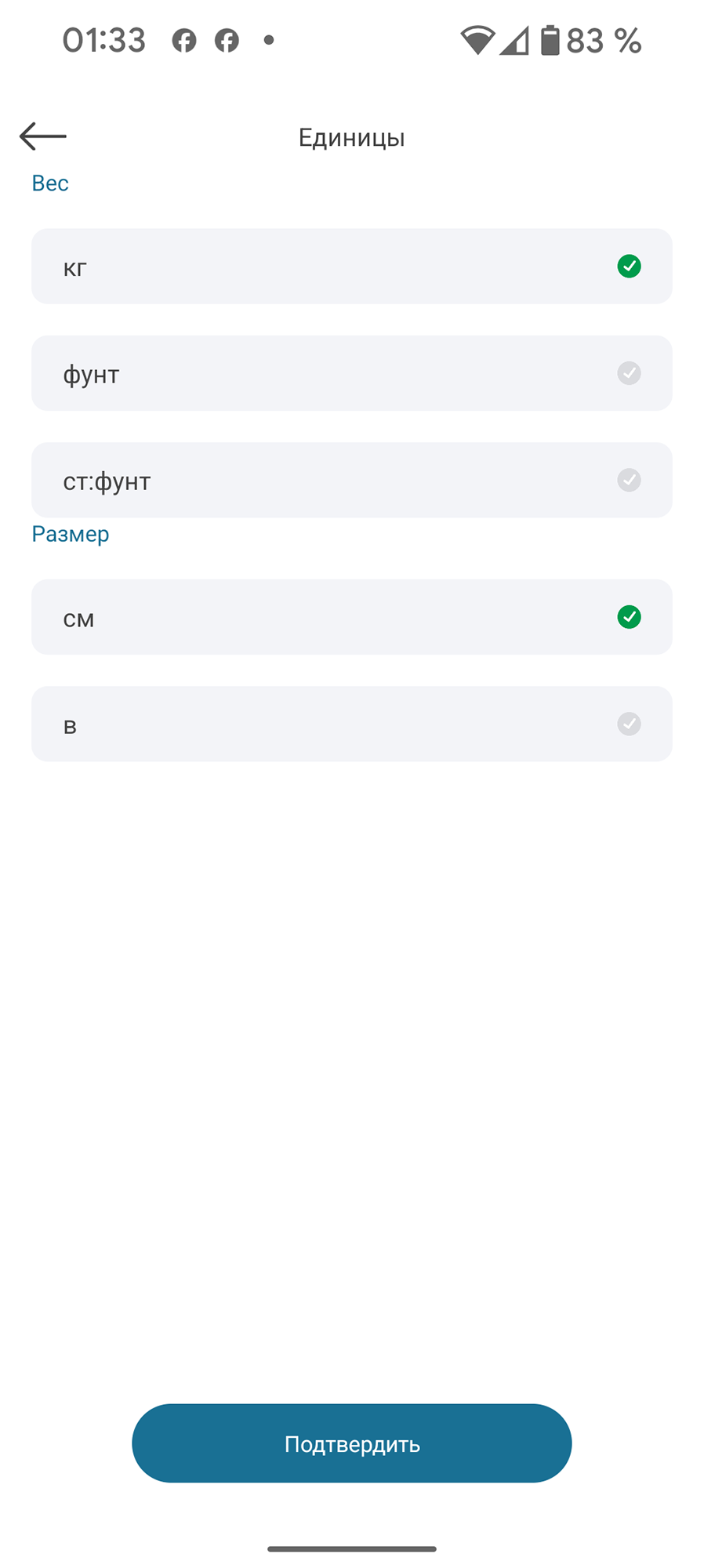Tap the Wi-Fi status icon
The width and height of the screenshot is (704, 1568).
click(x=477, y=41)
